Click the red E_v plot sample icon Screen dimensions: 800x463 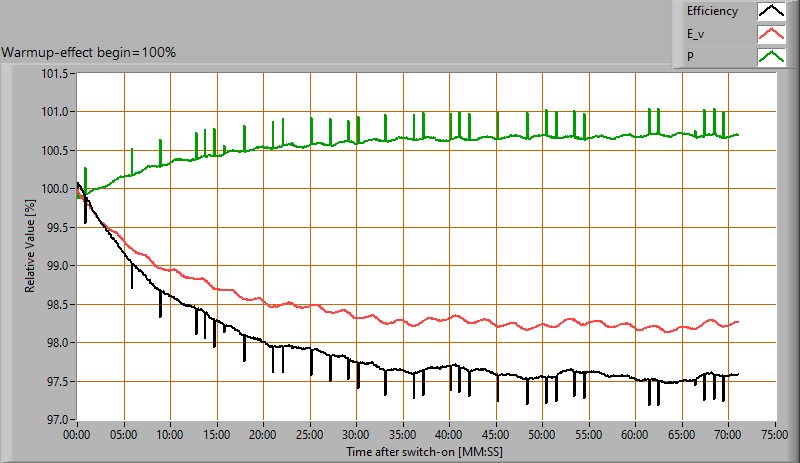point(770,35)
